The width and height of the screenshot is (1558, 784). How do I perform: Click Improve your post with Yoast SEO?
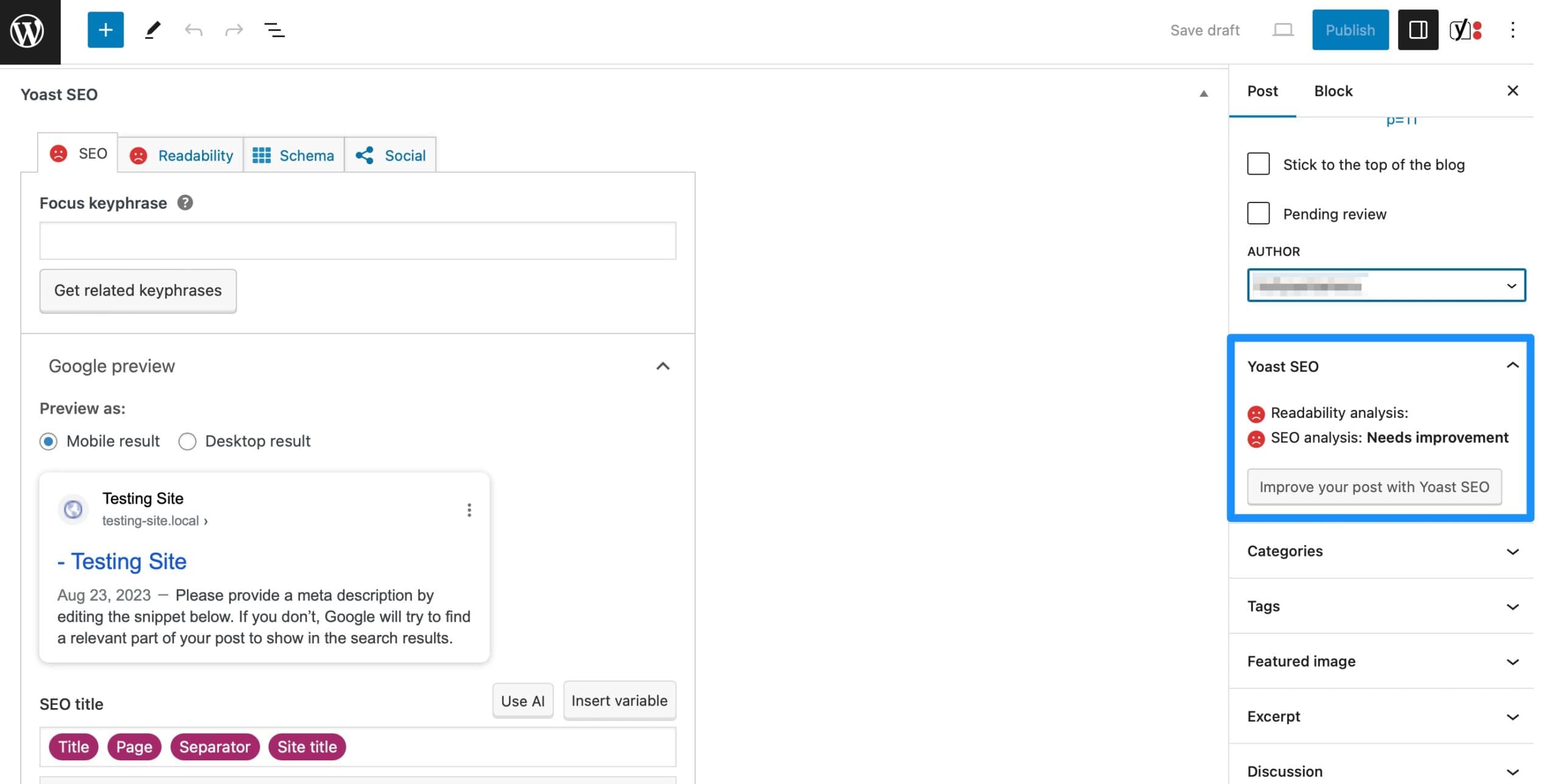1374,487
